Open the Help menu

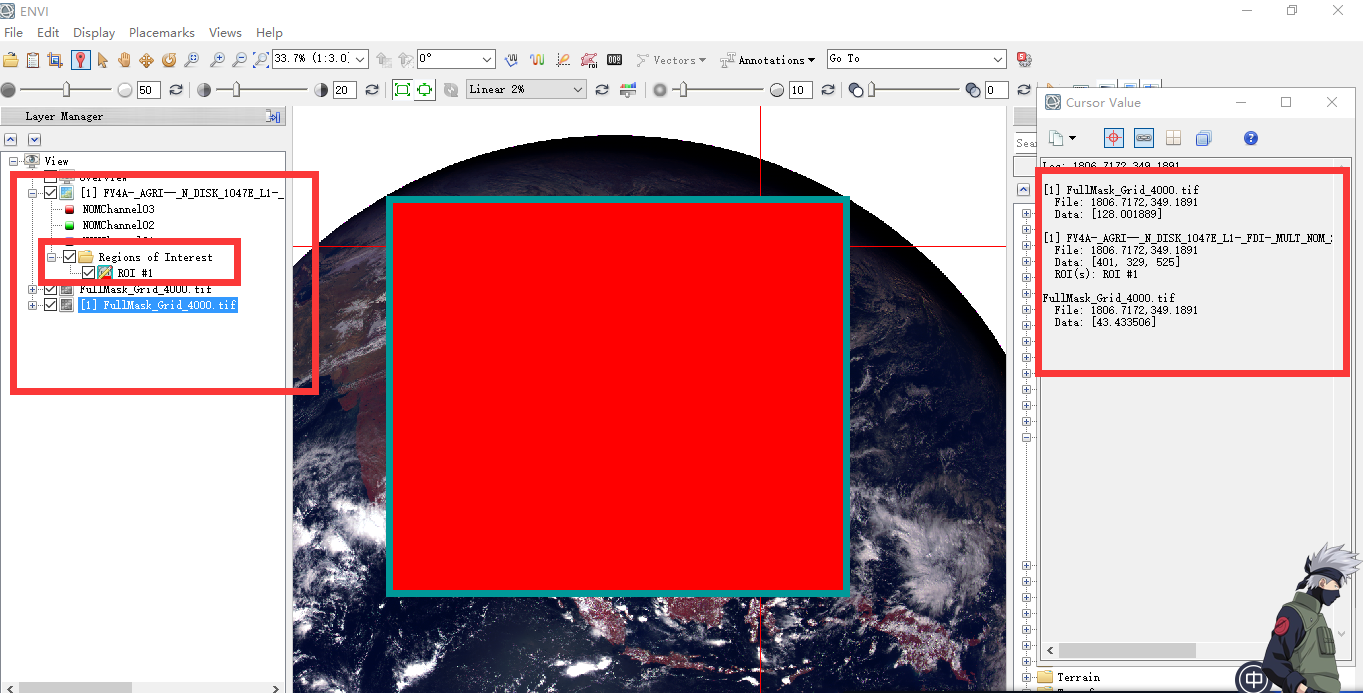tap(269, 33)
